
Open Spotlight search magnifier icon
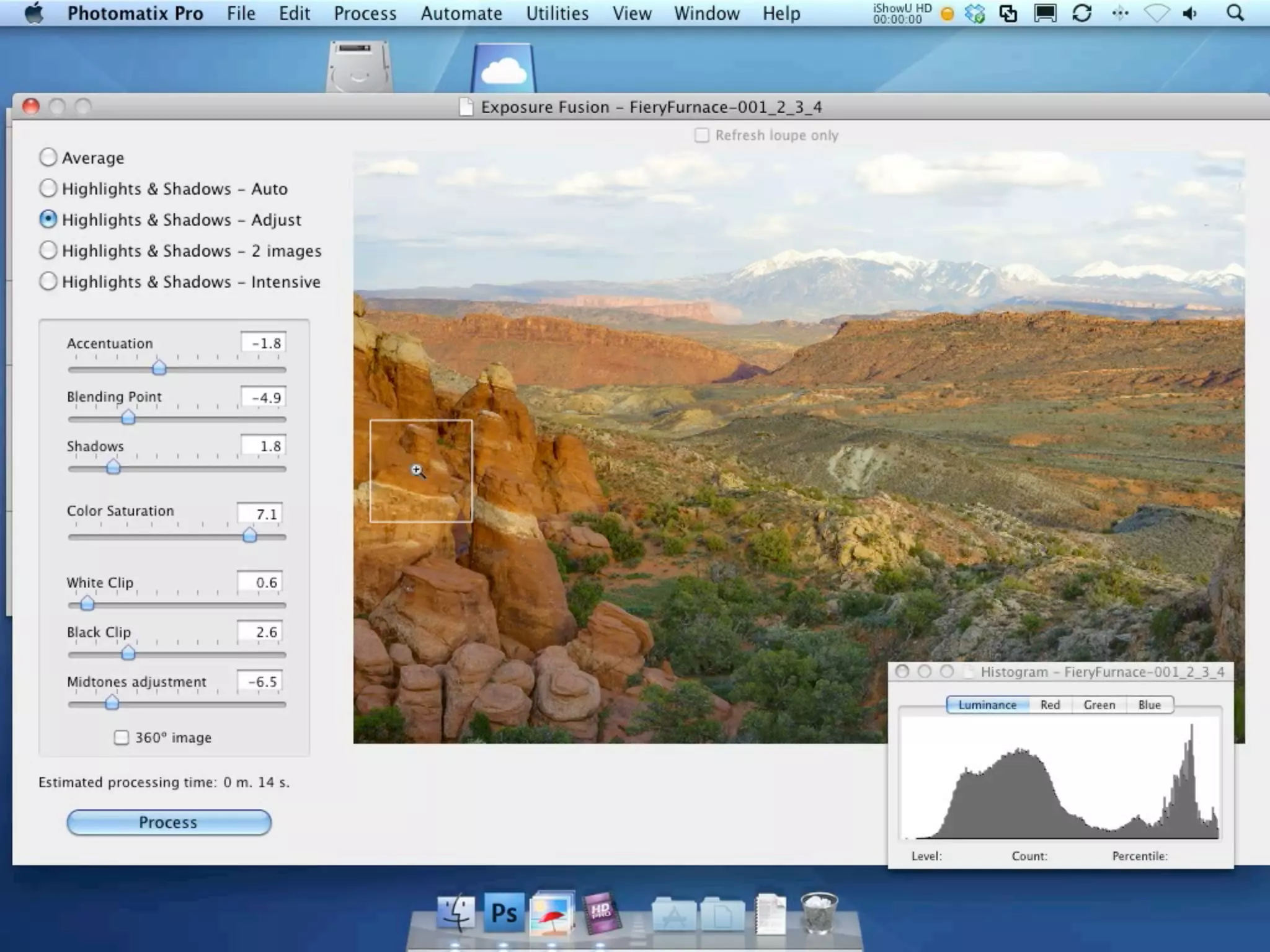(1235, 14)
